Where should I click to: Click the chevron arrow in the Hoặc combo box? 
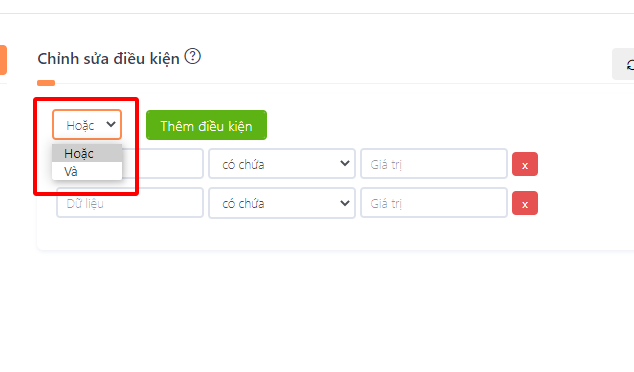111,125
